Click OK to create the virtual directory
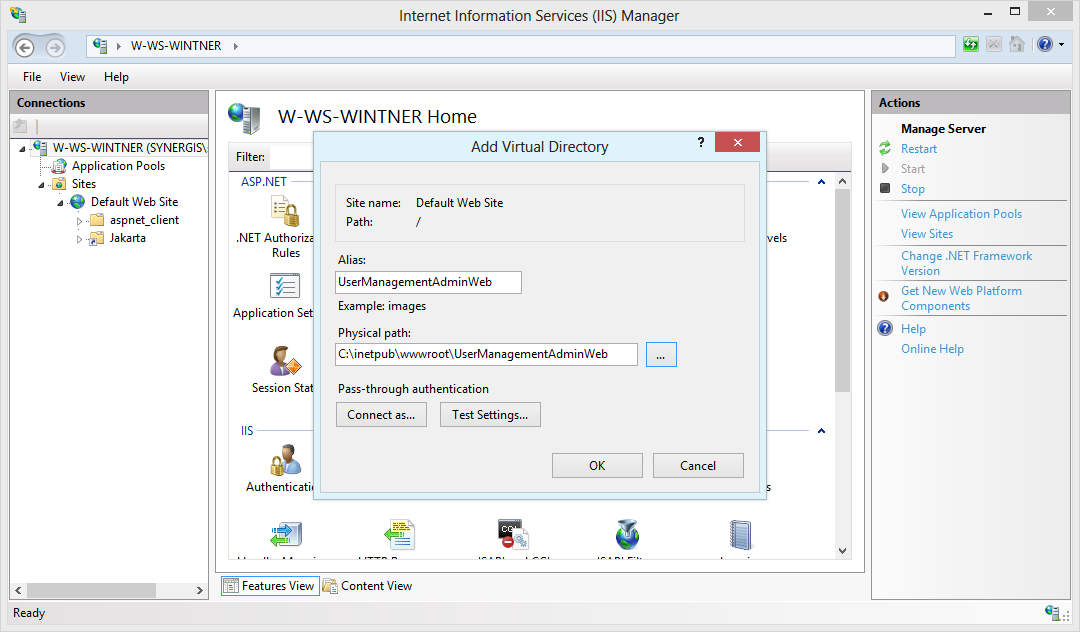This screenshot has height=632, width=1080. [597, 464]
